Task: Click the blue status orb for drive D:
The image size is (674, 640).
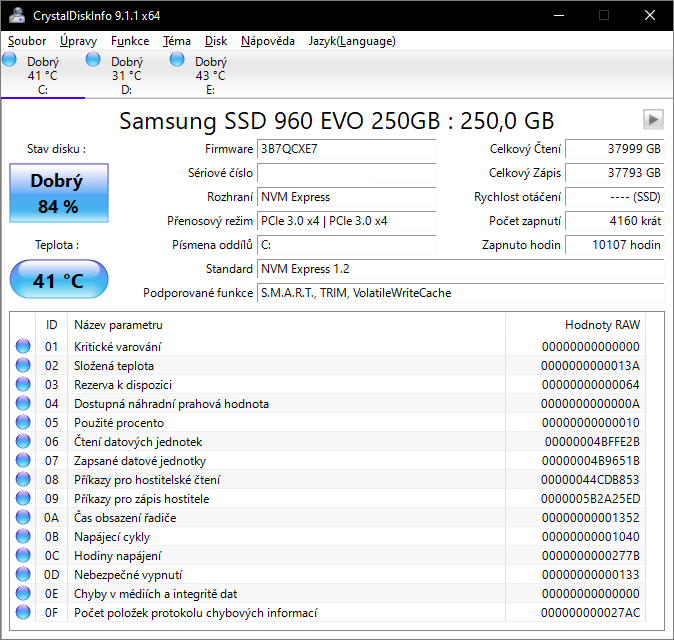Action: 93,59
